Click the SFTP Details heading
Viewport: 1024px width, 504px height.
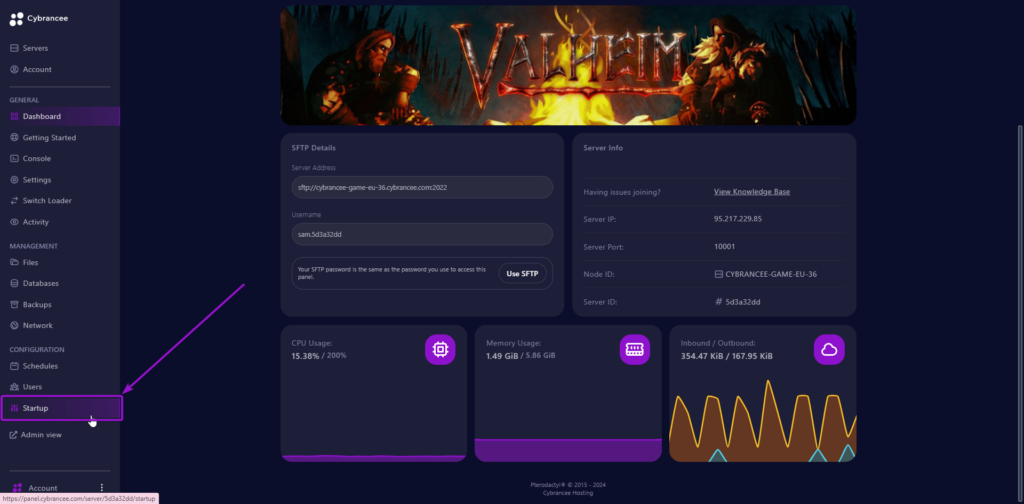tap(313, 148)
